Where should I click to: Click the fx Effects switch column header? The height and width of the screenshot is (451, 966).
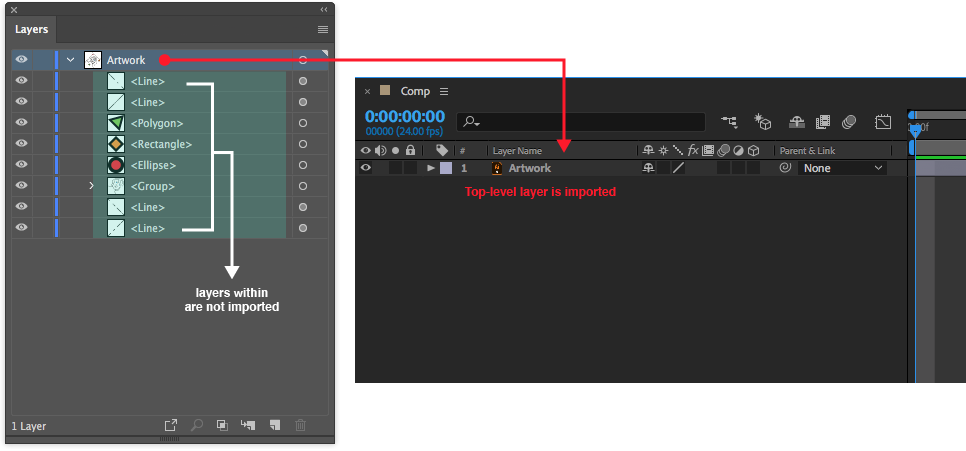[693, 150]
